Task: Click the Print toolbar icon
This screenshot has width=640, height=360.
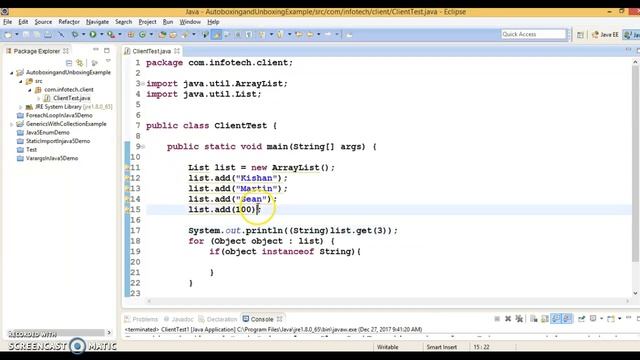Action: tap(48, 35)
